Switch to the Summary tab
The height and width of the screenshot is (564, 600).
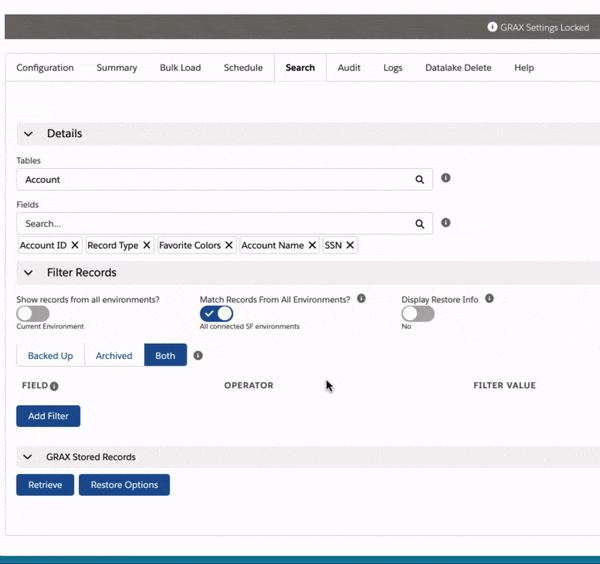[x=117, y=68]
